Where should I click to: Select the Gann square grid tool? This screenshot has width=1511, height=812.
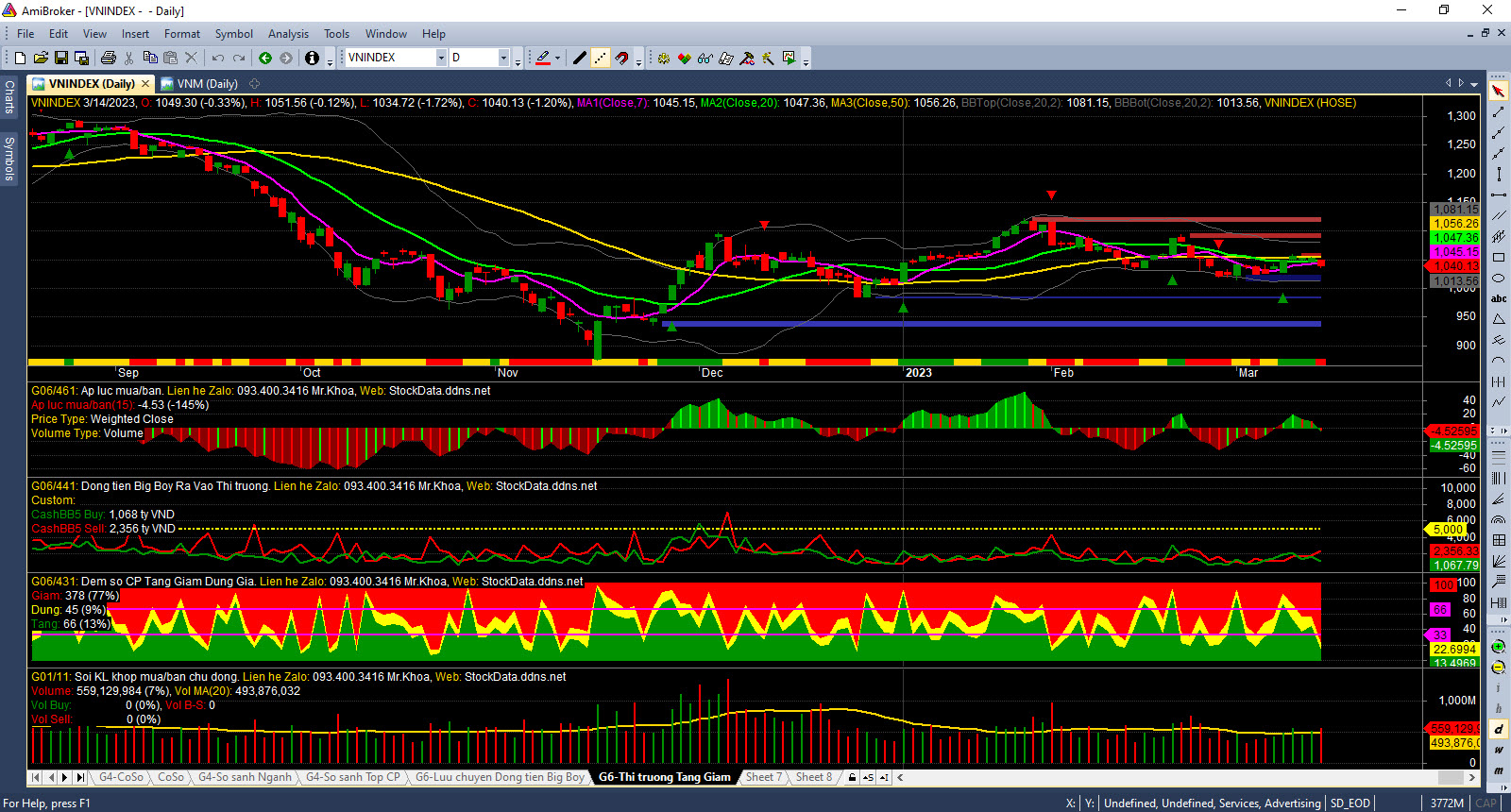[1499, 540]
